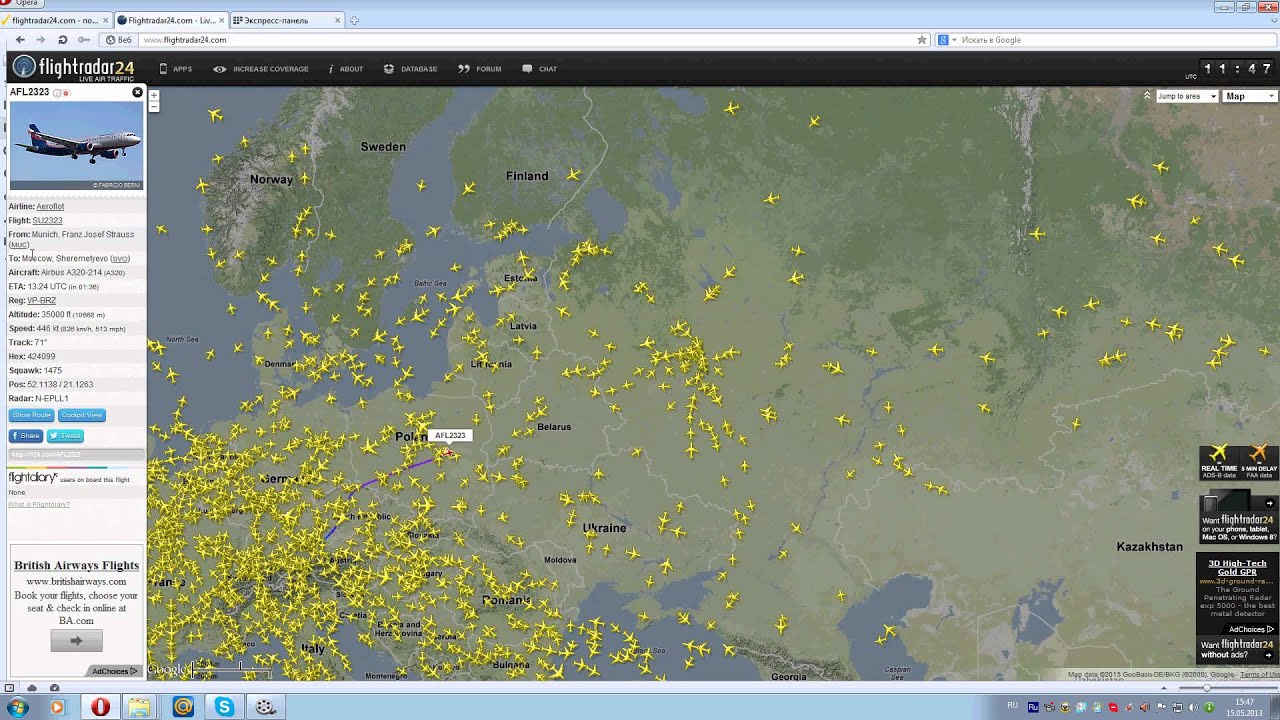Image resolution: width=1280 pixels, height=720 pixels.
Task: Click the volume speaker tray icon
Action: (1191, 708)
